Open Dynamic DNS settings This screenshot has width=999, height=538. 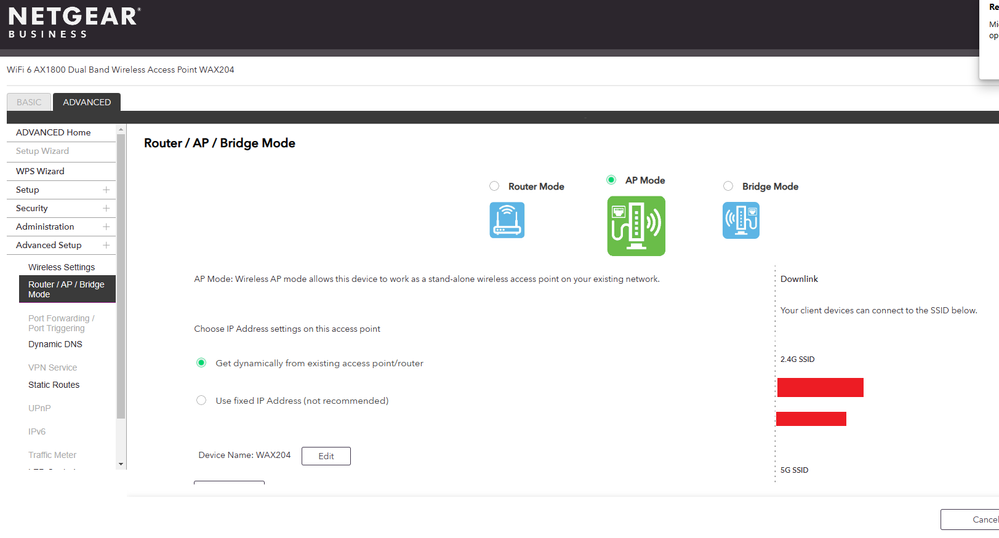[55, 344]
